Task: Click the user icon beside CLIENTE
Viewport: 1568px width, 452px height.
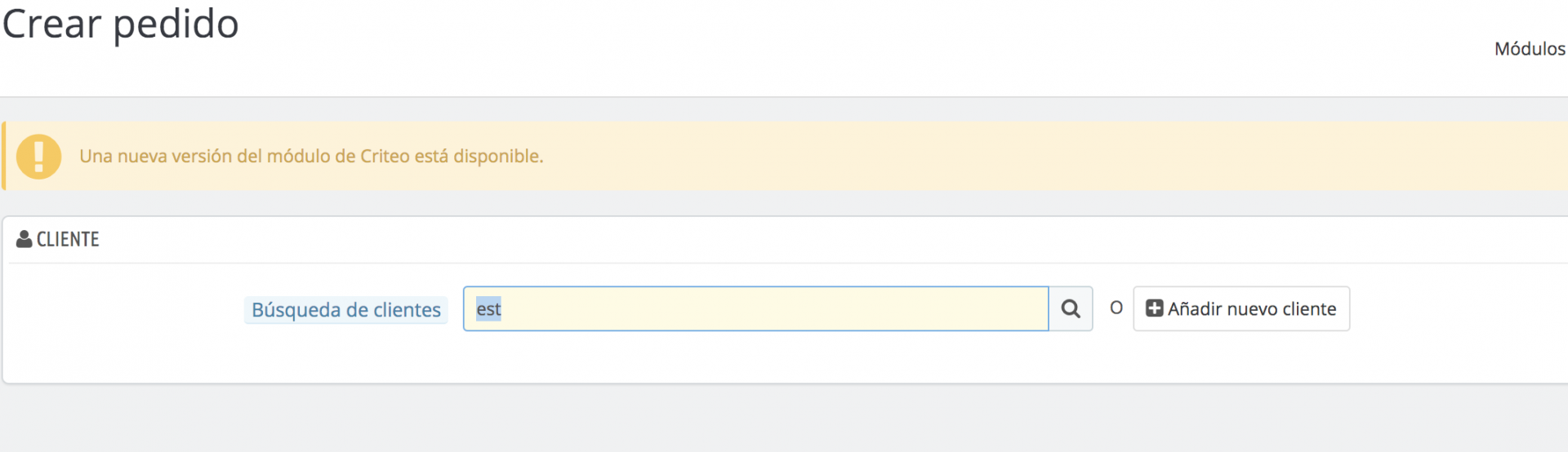Action: 24,239
